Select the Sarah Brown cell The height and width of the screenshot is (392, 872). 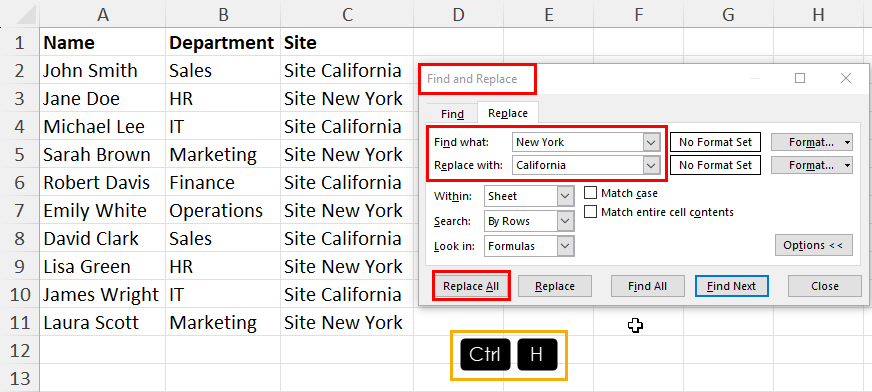[102, 154]
